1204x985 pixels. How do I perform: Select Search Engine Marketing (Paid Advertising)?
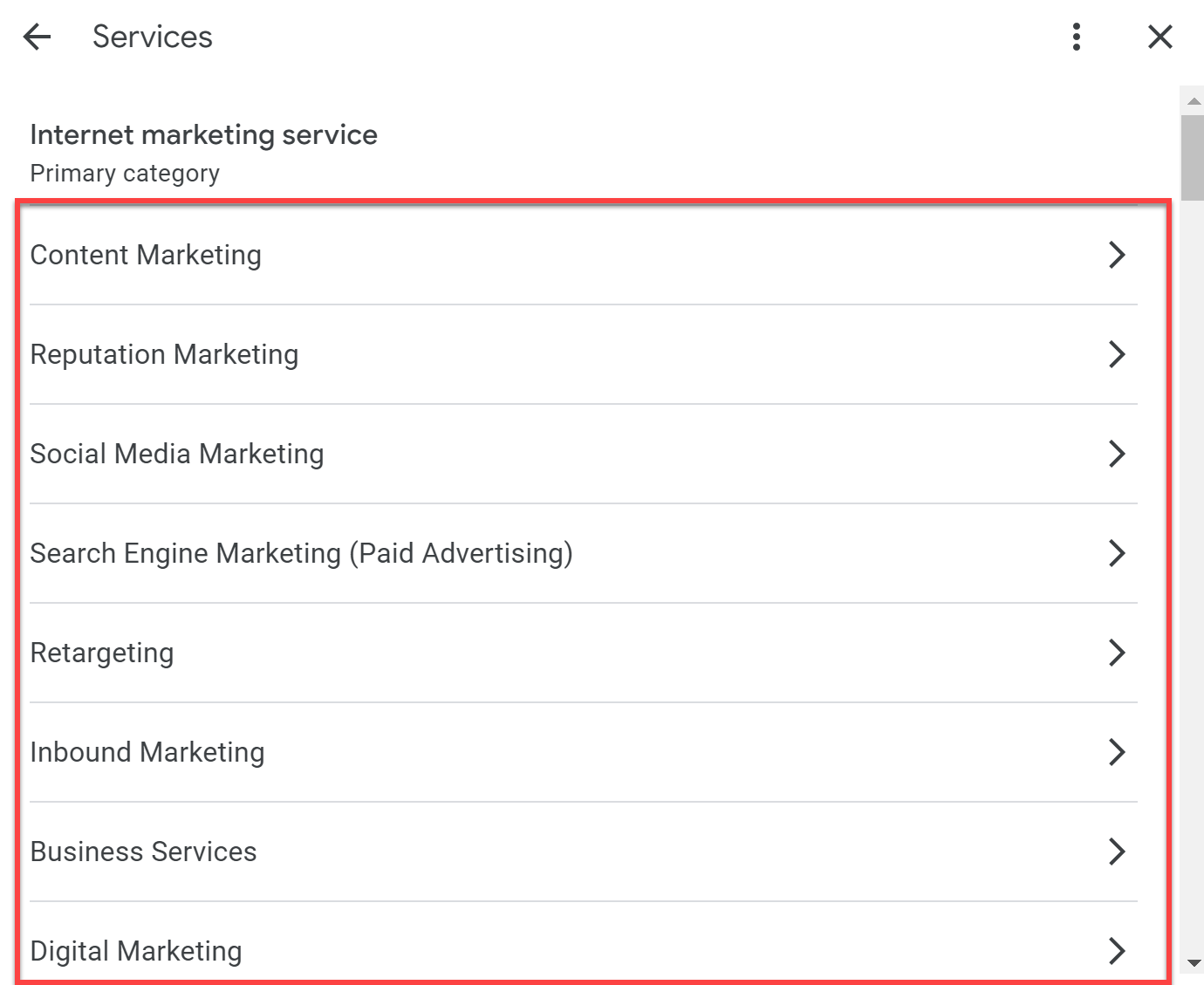(301, 553)
